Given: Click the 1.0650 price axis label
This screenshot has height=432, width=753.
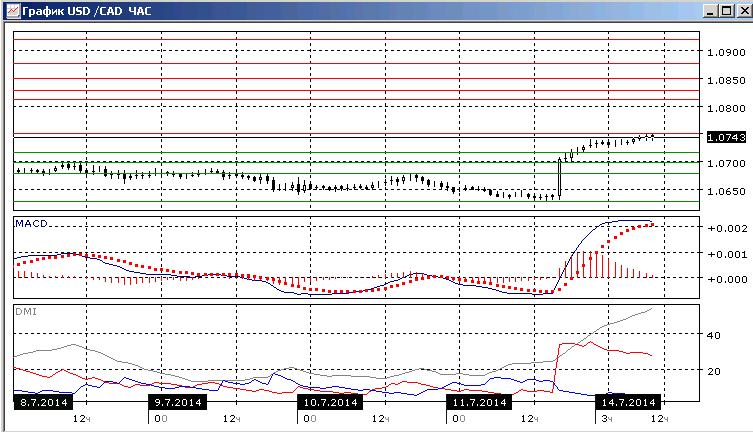Looking at the screenshot, I should tap(726, 192).
